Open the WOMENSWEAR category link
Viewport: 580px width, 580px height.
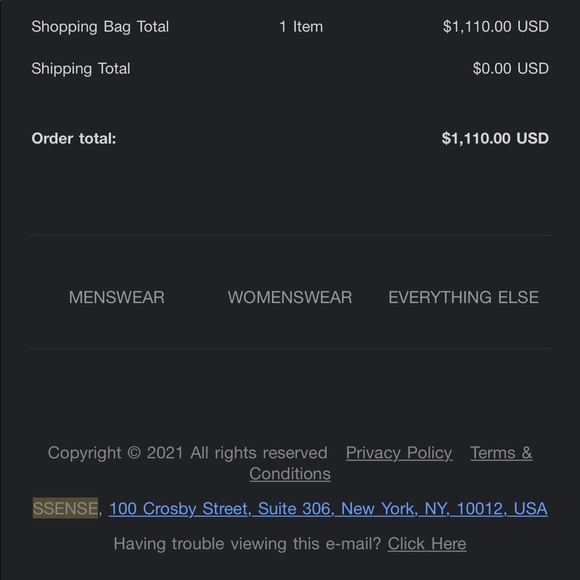pyautogui.click(x=290, y=297)
